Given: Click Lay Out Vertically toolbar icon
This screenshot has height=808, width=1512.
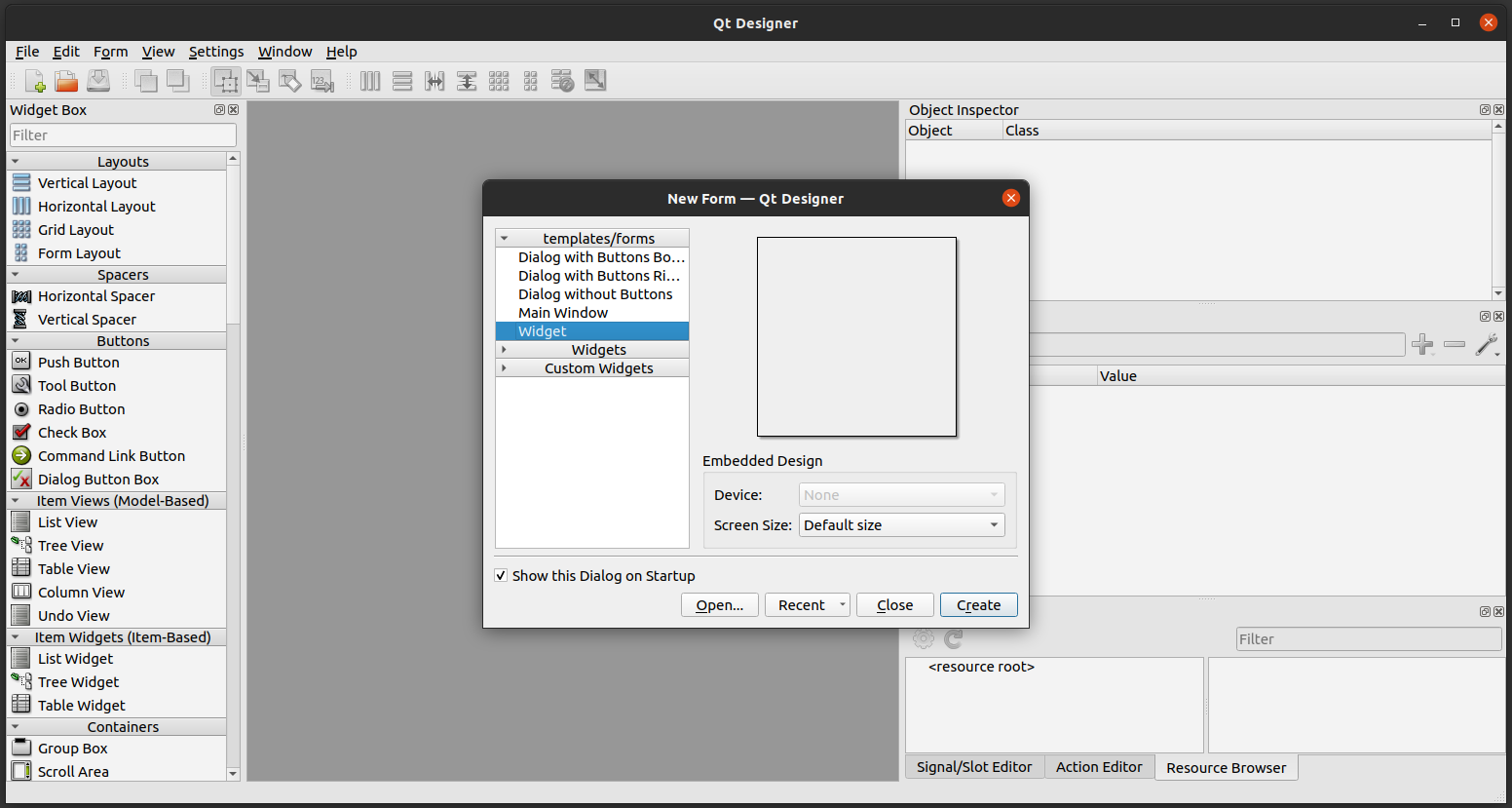Looking at the screenshot, I should 402,81.
